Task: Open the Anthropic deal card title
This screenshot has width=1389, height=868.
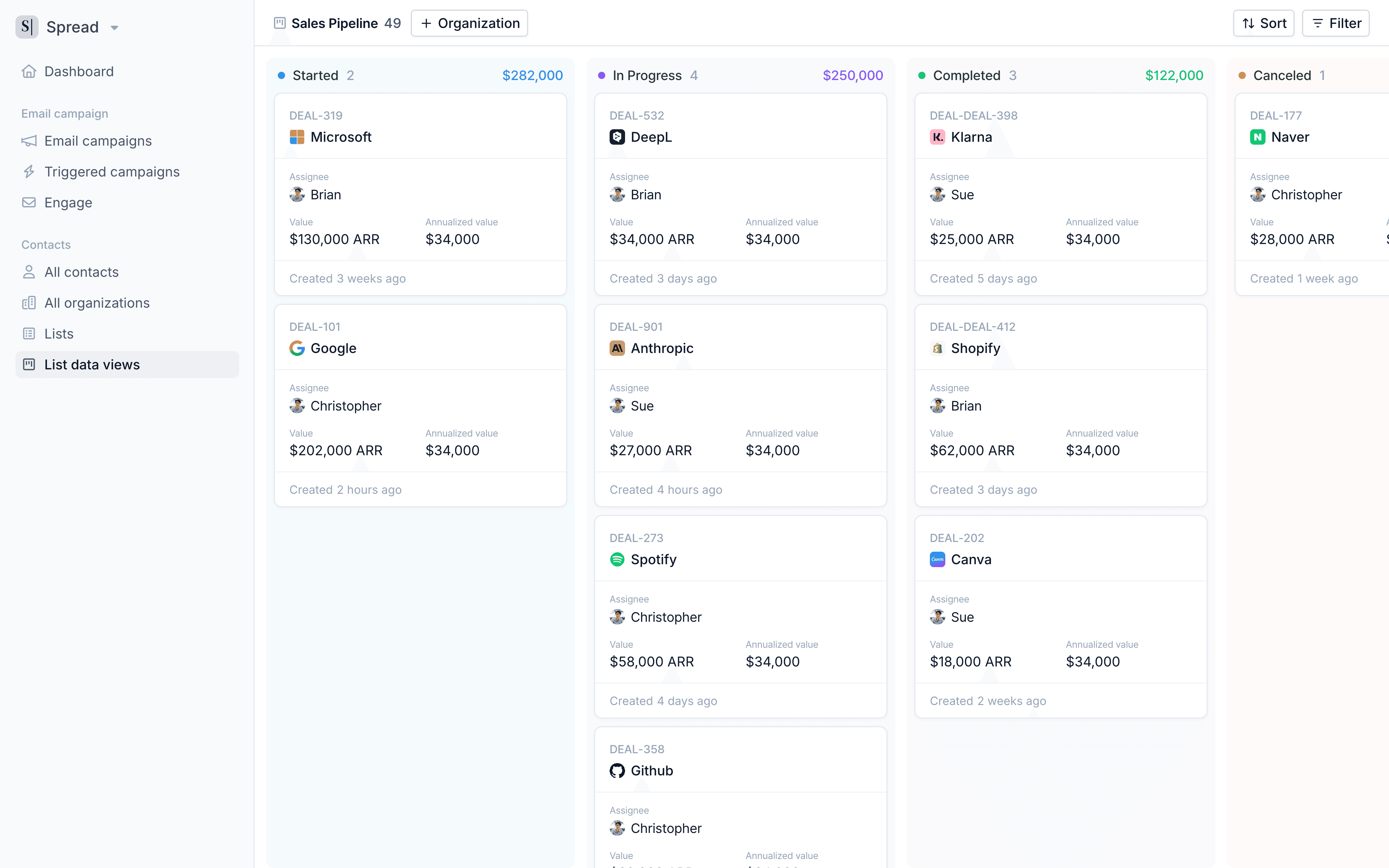Action: click(x=662, y=348)
